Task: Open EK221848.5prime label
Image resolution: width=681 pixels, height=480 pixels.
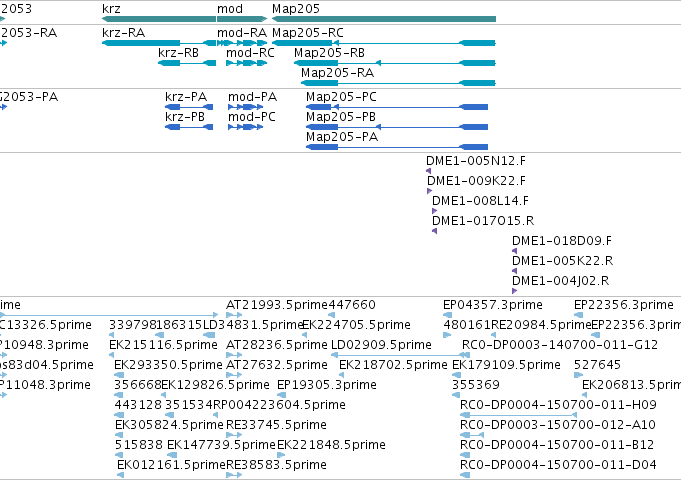Action: tap(331, 444)
